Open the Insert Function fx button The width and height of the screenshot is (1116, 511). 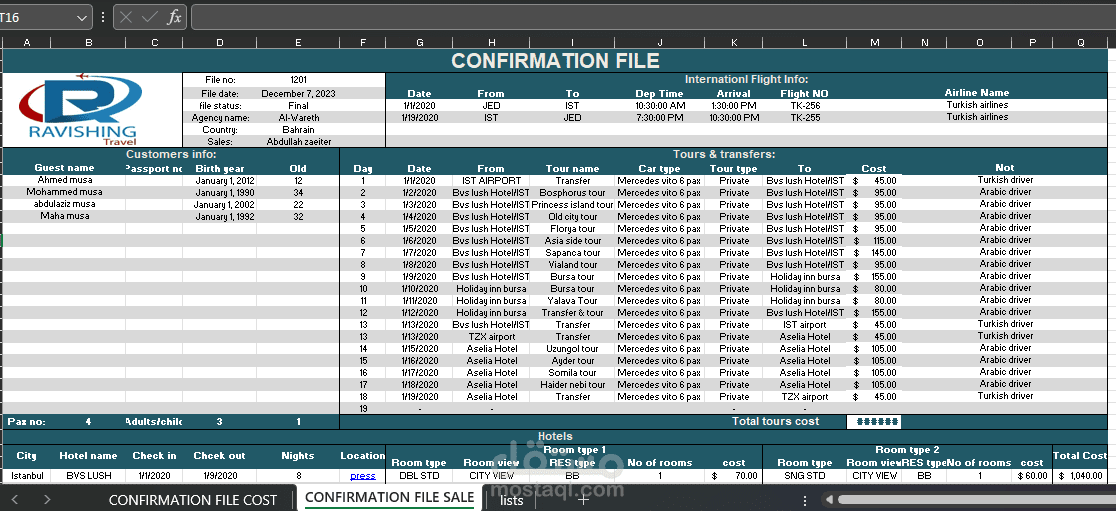pyautogui.click(x=174, y=17)
